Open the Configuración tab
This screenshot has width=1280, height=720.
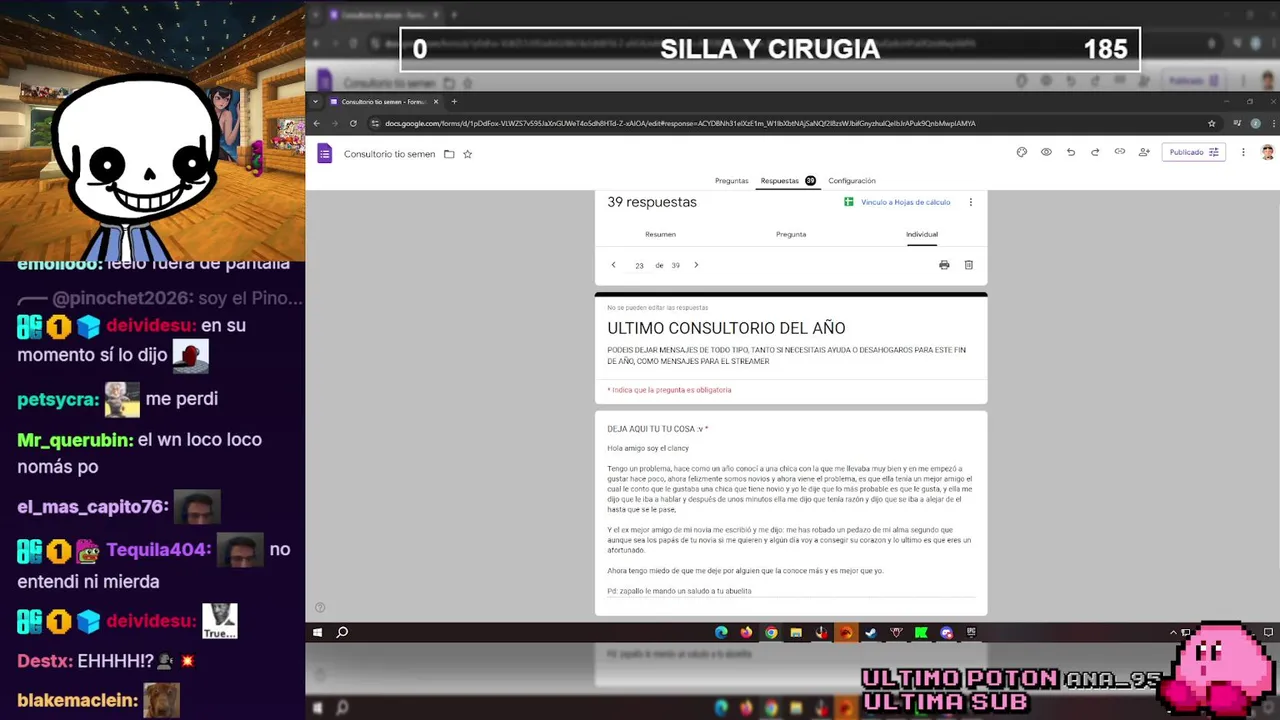tap(852, 181)
